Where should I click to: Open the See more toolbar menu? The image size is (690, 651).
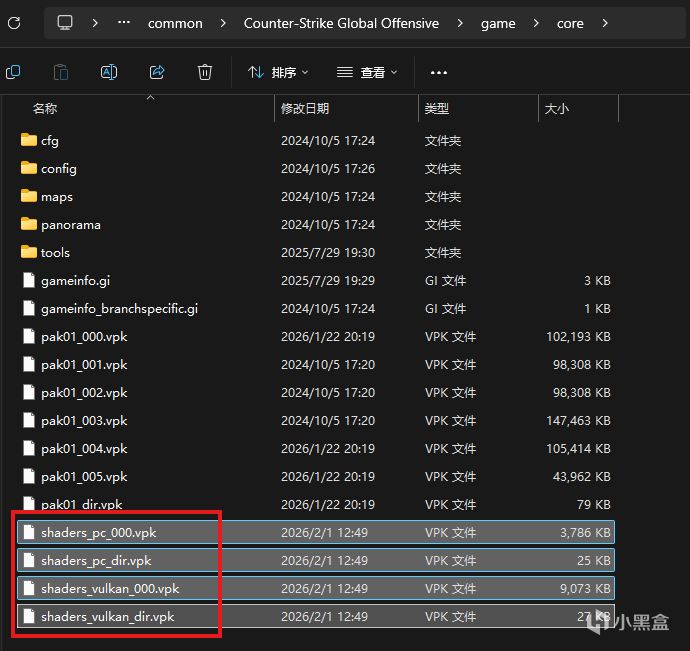pos(438,73)
